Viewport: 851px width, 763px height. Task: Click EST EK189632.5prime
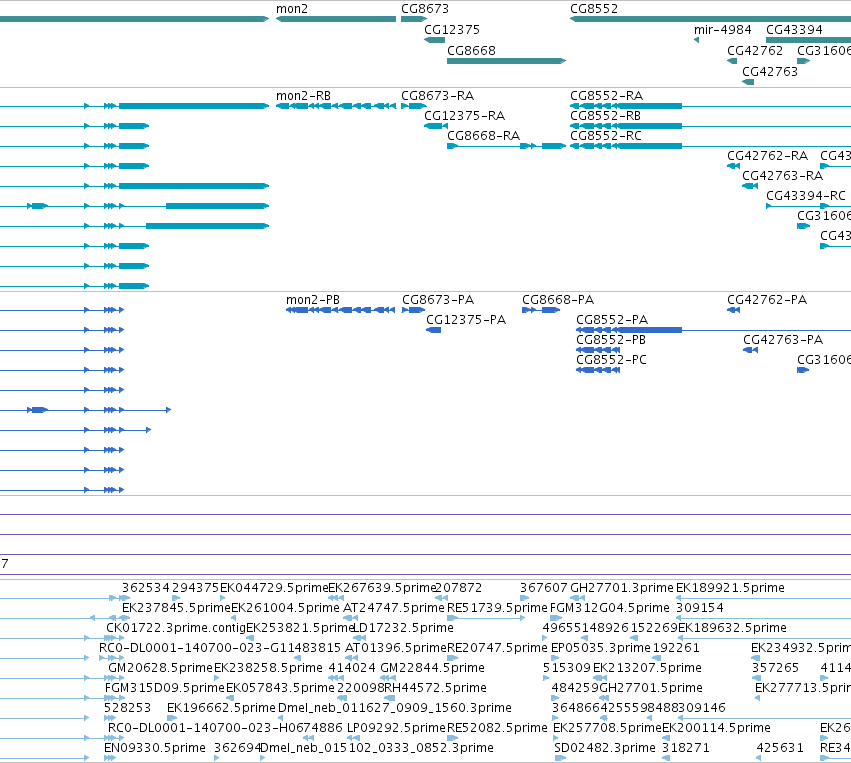pos(732,628)
